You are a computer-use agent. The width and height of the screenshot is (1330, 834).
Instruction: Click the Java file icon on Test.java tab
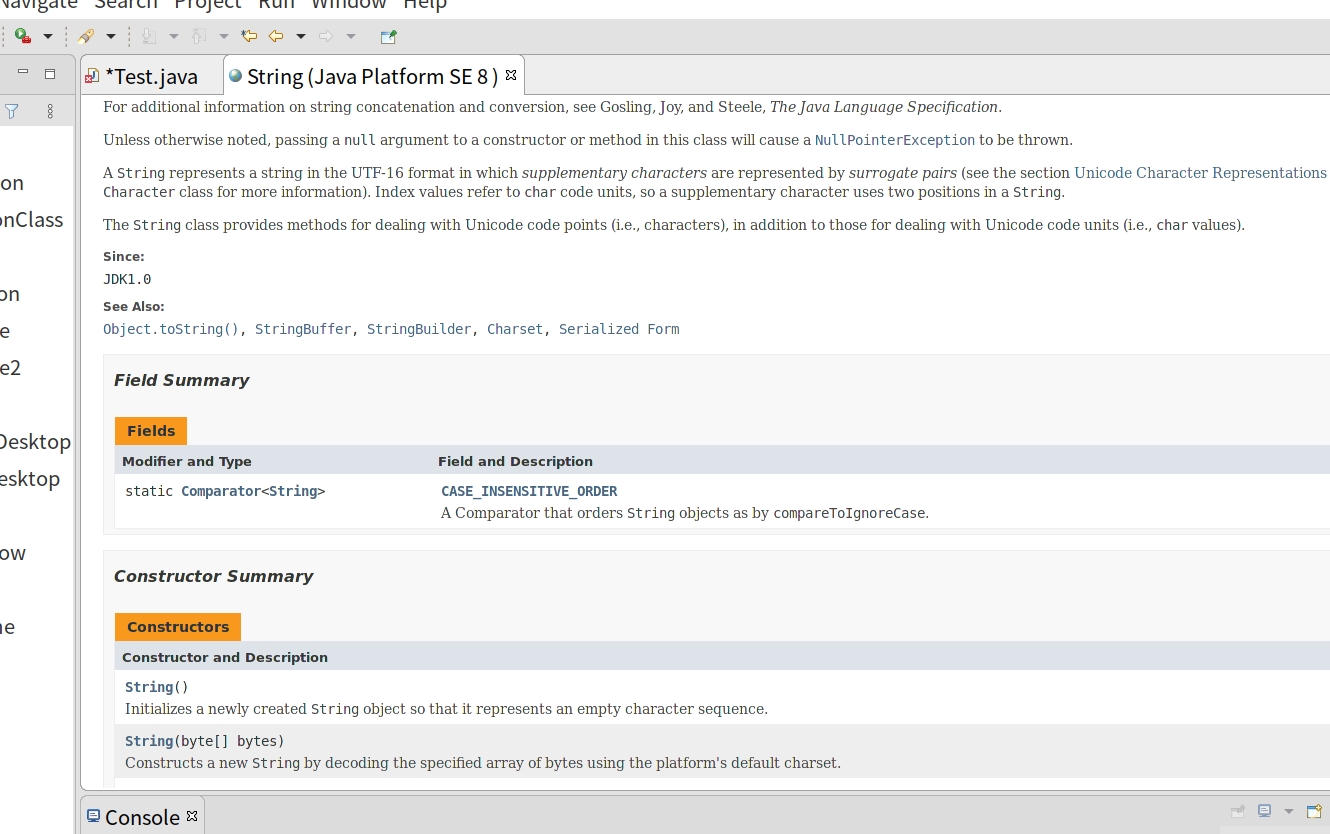pyautogui.click(x=92, y=77)
